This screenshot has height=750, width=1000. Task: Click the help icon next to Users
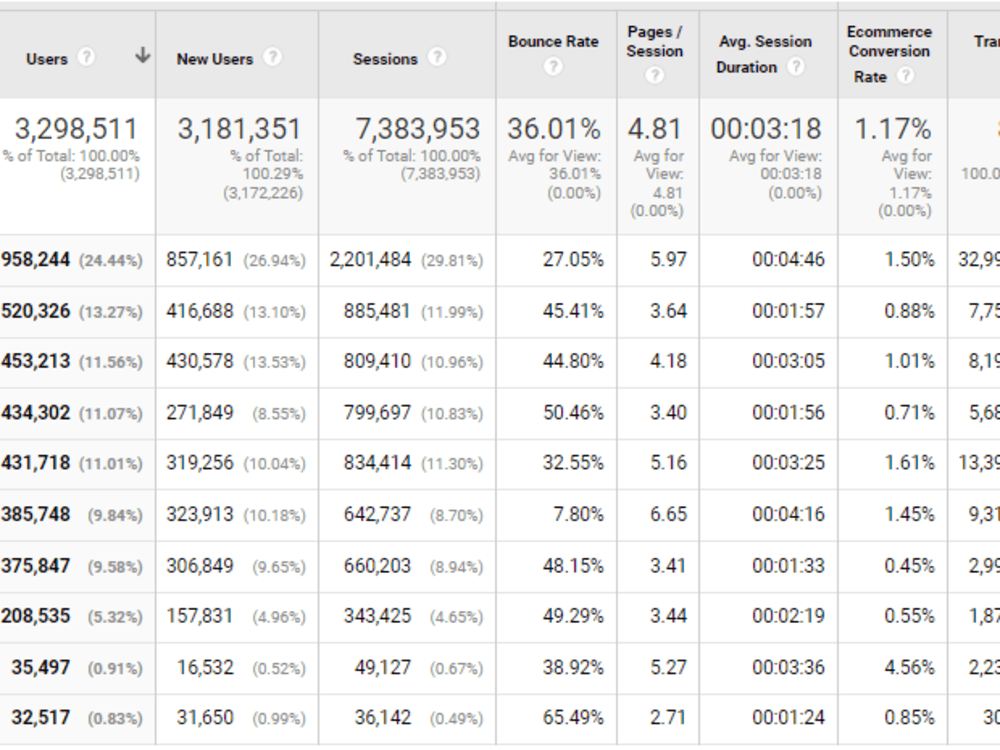point(86,57)
